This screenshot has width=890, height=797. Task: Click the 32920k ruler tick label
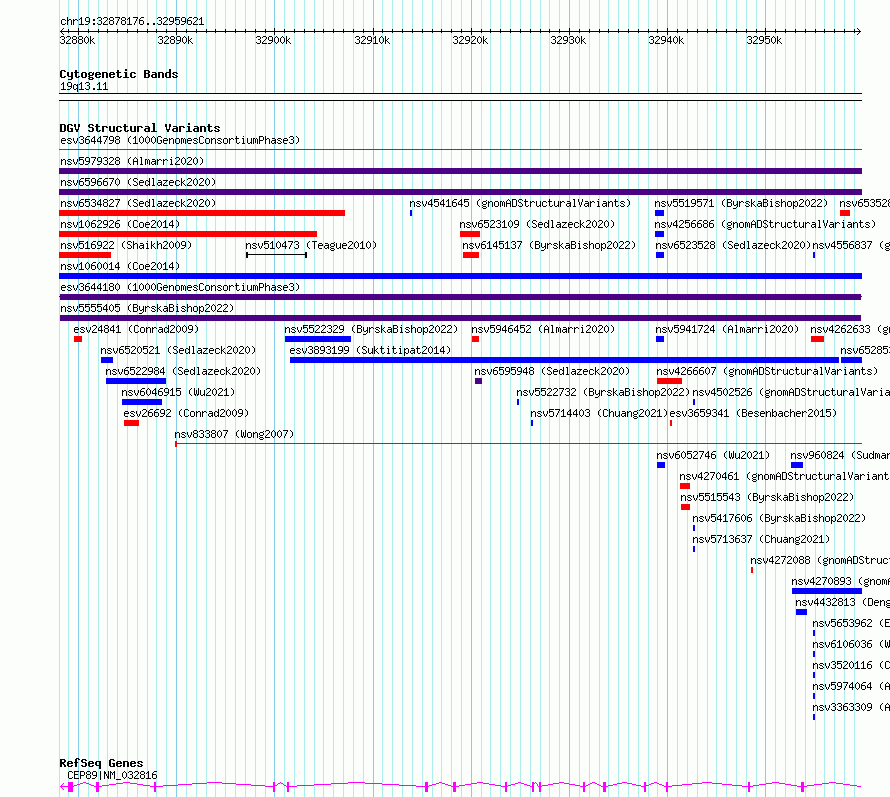point(470,40)
